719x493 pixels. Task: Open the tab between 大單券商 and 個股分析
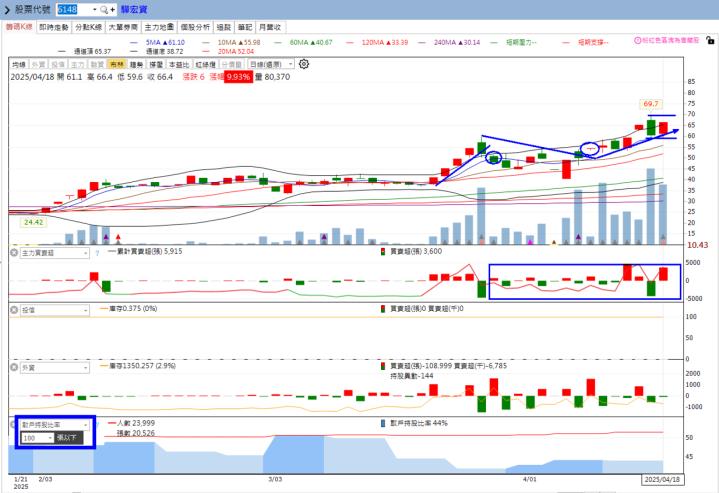[159, 27]
